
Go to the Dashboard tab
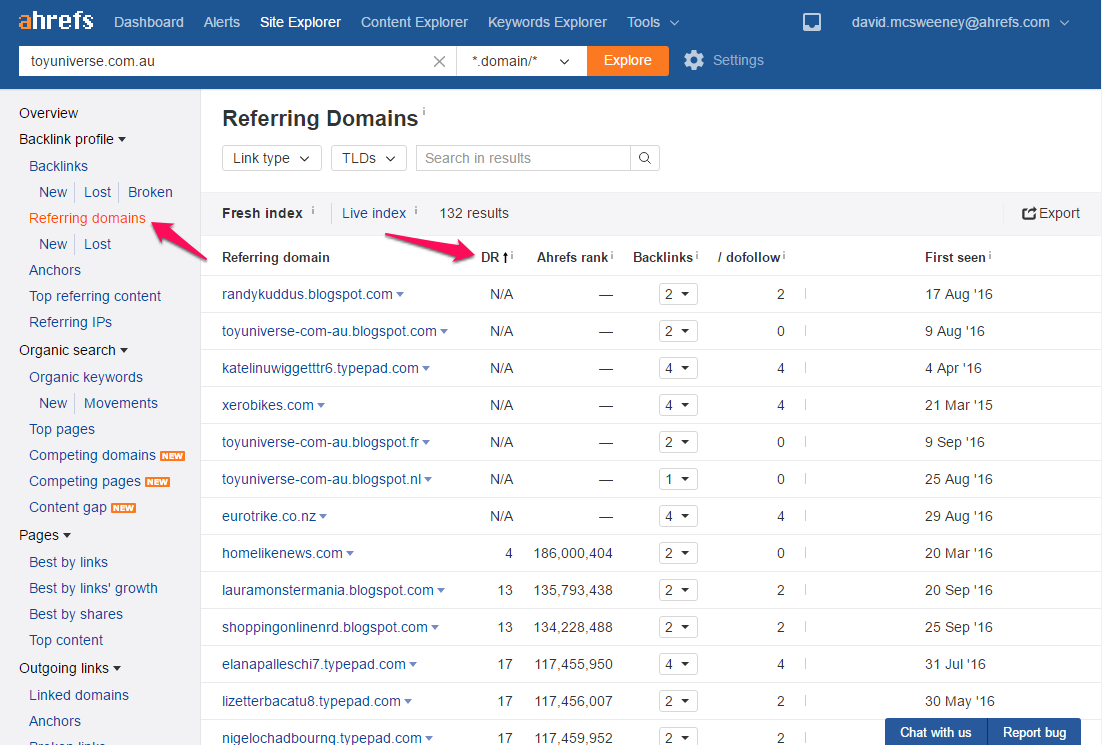tap(149, 22)
